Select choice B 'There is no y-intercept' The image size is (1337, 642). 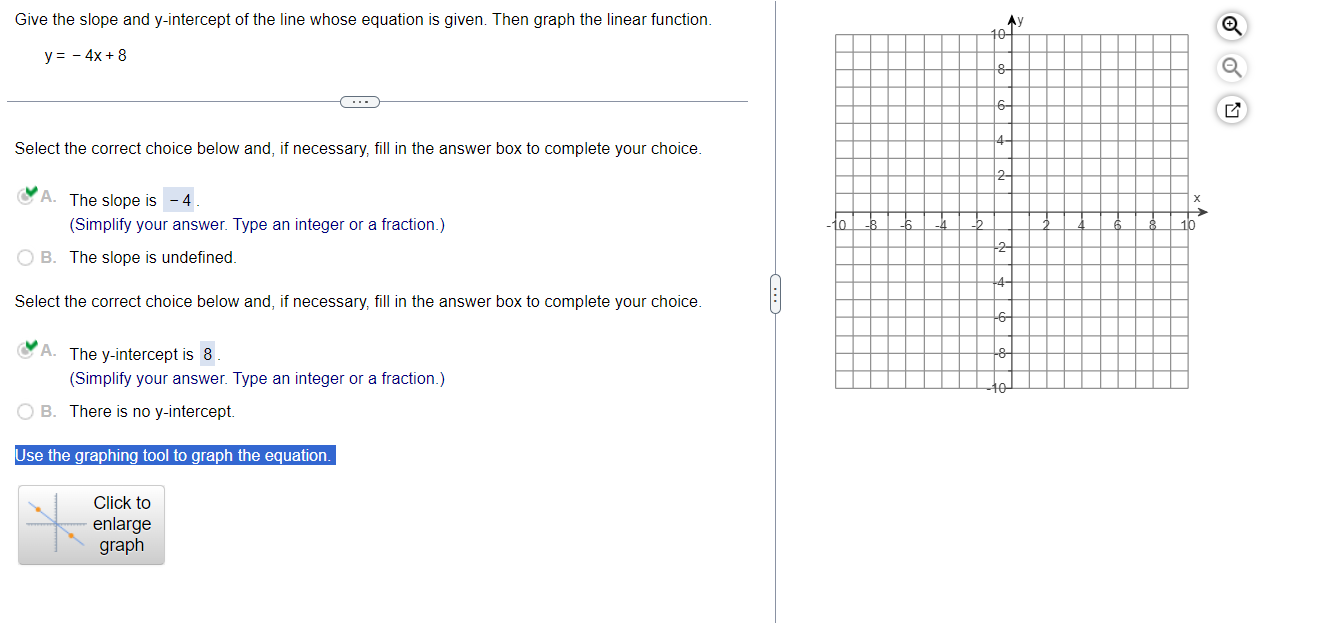pos(23,411)
